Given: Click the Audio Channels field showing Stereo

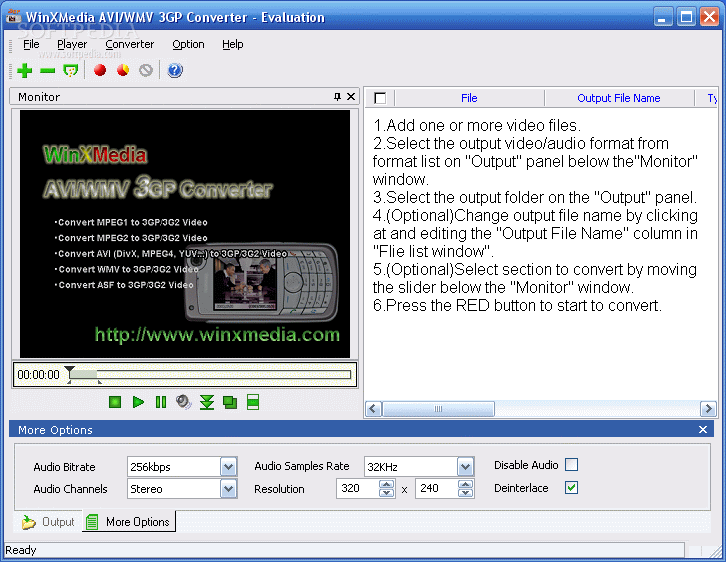Looking at the screenshot, I should [174, 489].
